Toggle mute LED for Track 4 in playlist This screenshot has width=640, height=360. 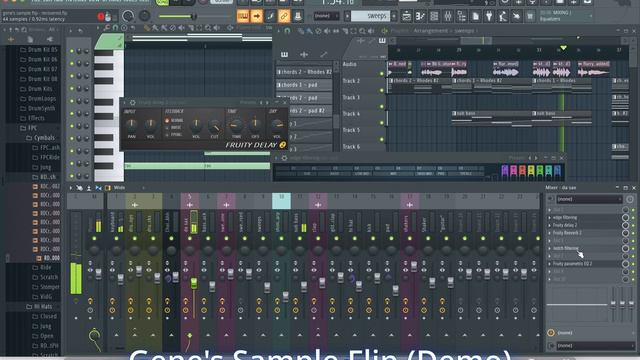click(x=382, y=123)
